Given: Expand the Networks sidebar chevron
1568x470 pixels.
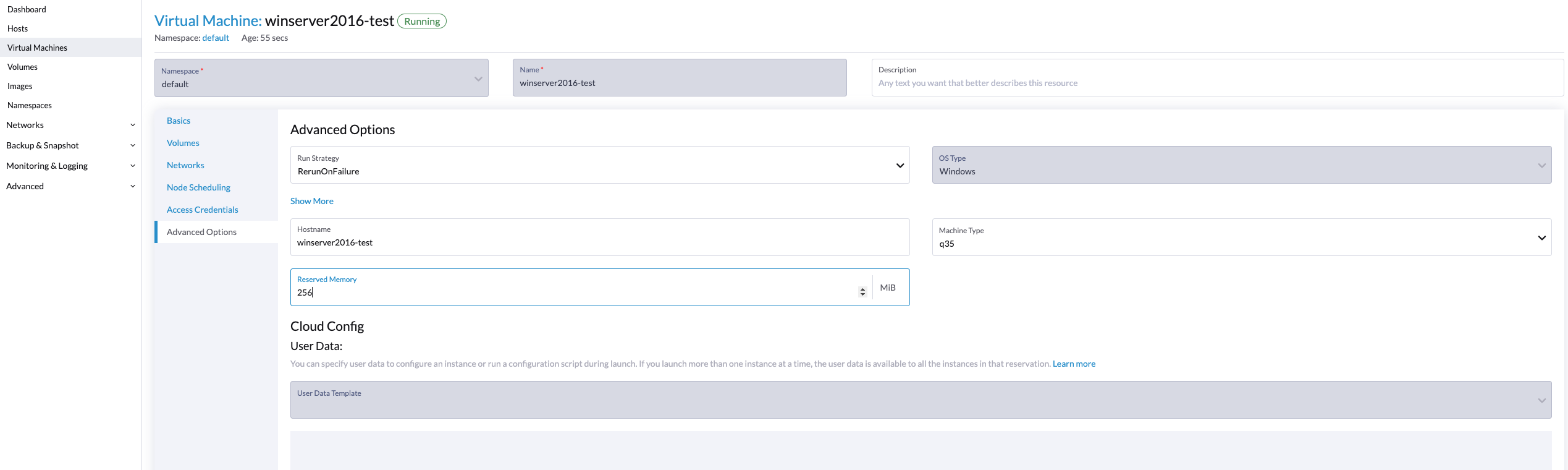Looking at the screenshot, I should (x=132, y=125).
